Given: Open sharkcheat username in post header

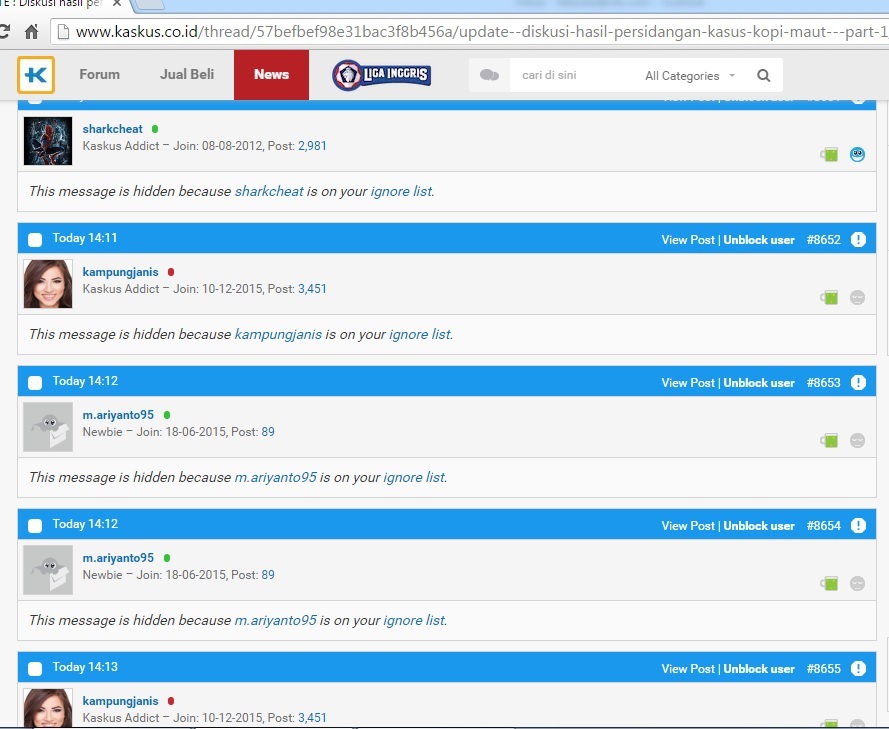Looking at the screenshot, I should [x=112, y=129].
